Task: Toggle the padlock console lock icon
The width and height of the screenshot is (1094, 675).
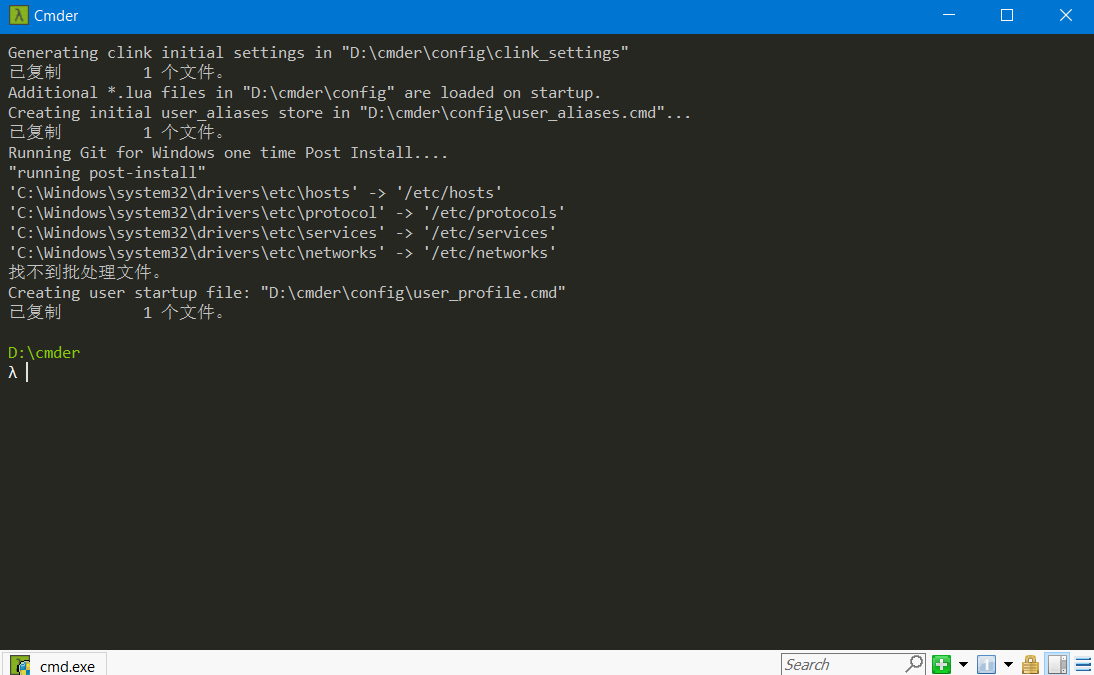Action: (1030, 664)
